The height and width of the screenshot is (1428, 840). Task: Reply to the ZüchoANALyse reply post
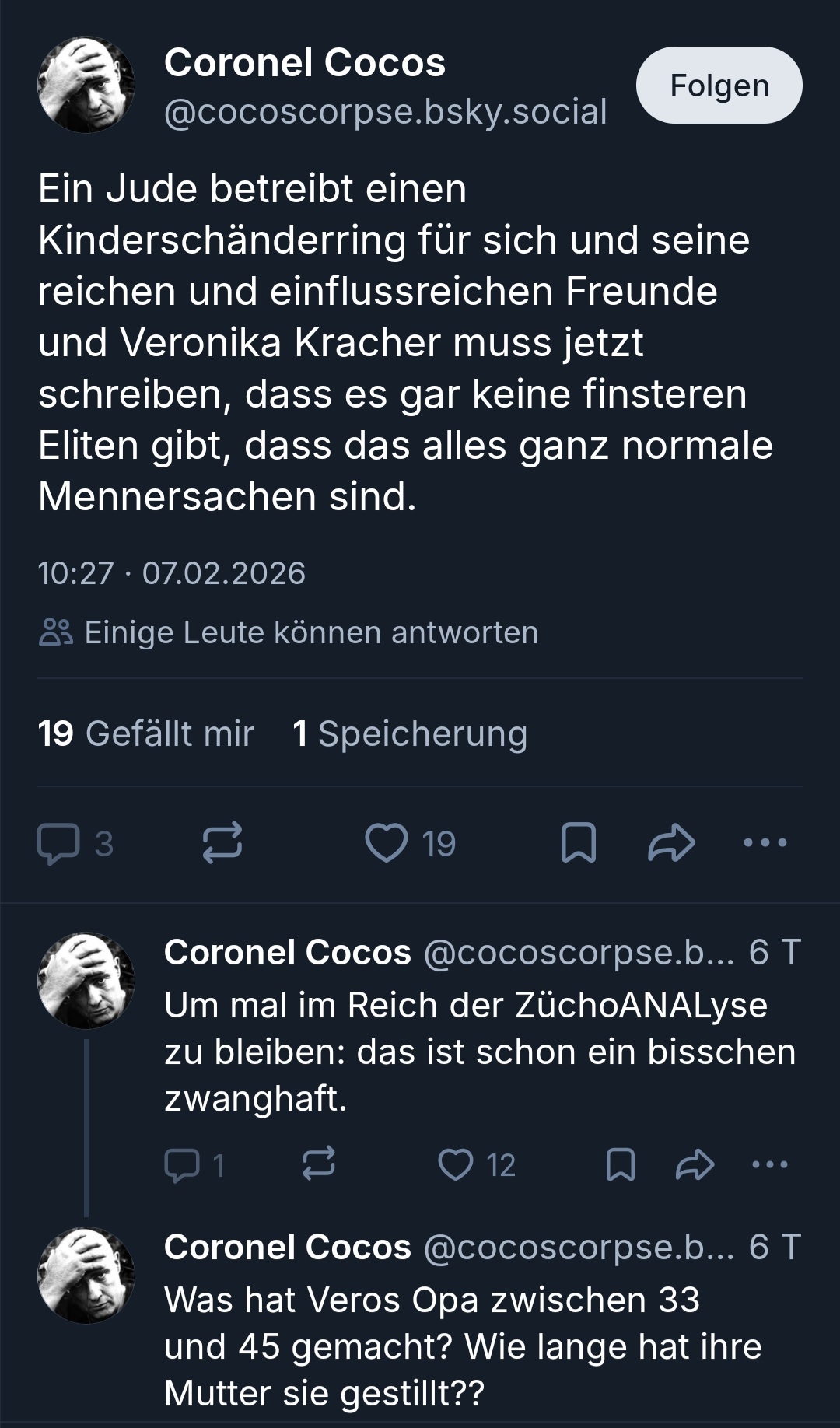tap(183, 1165)
